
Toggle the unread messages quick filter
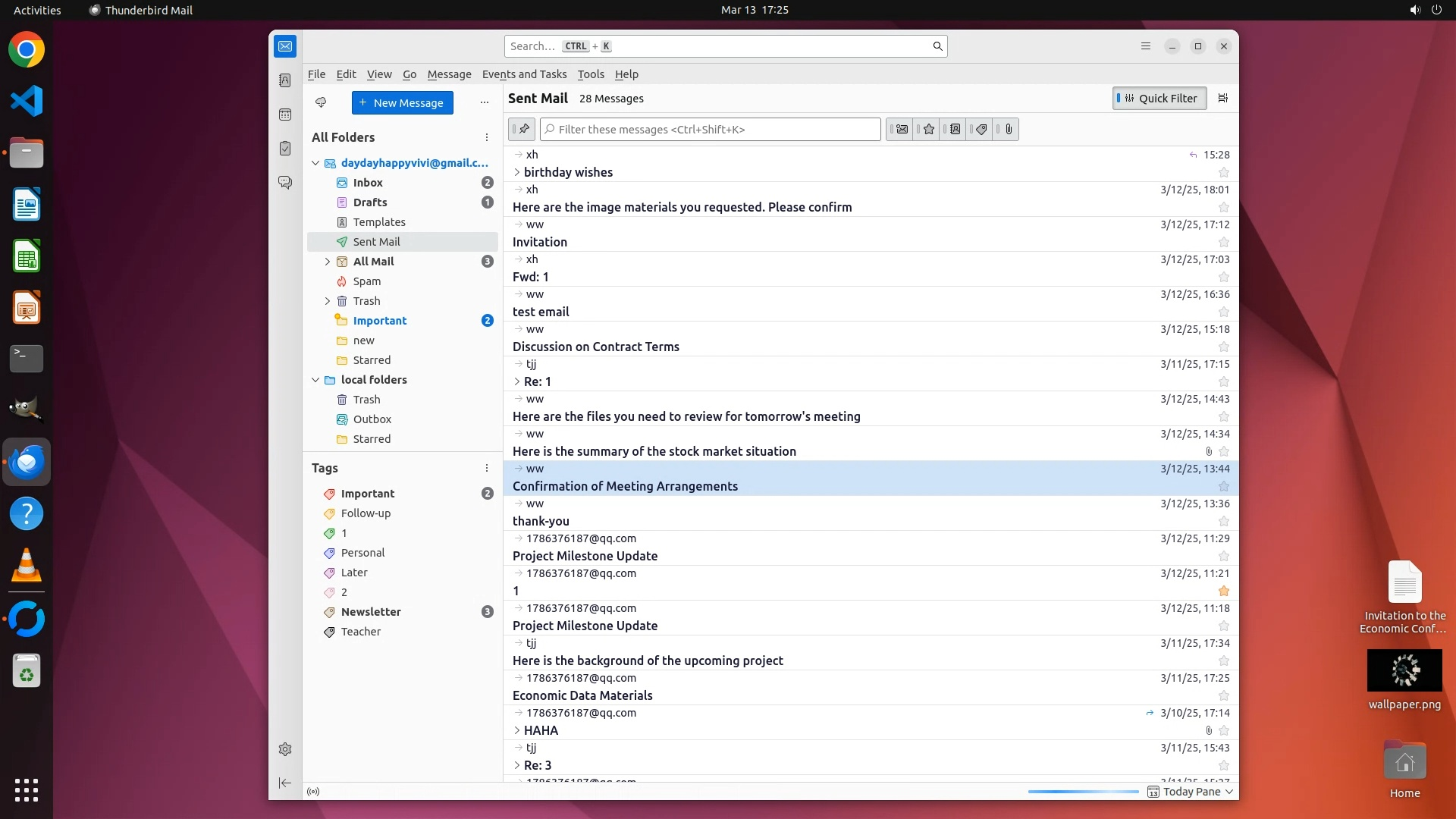click(x=901, y=129)
